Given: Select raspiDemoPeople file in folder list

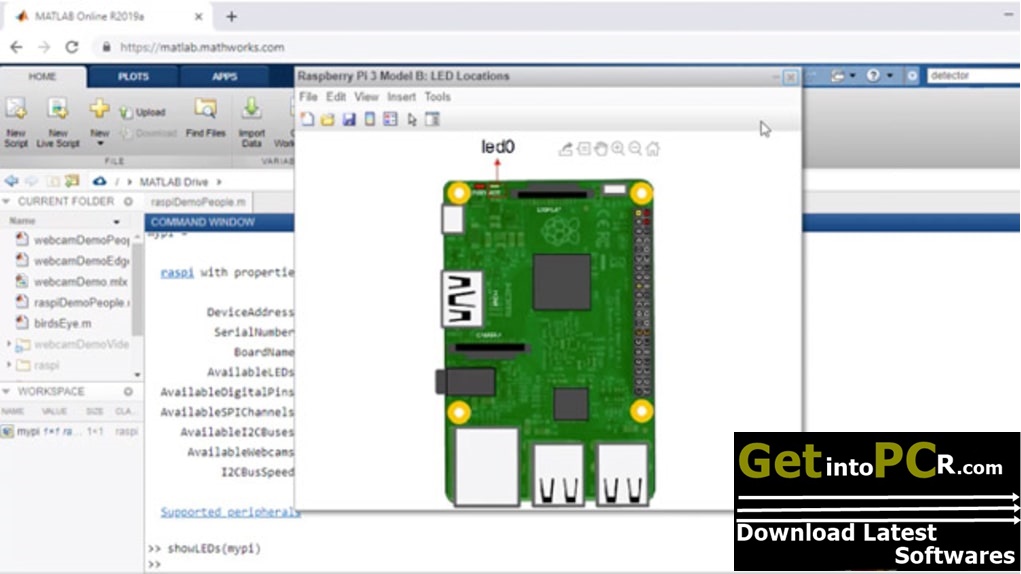Looking at the screenshot, I should tap(73, 302).
